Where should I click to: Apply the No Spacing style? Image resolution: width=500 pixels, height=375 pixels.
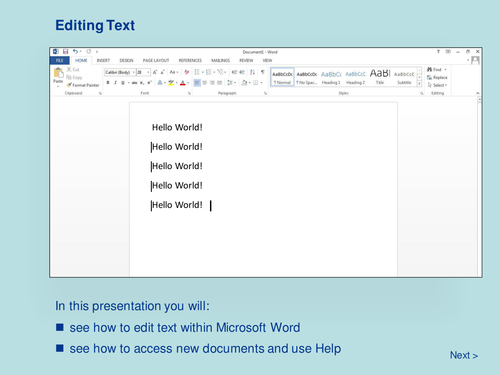(x=307, y=77)
